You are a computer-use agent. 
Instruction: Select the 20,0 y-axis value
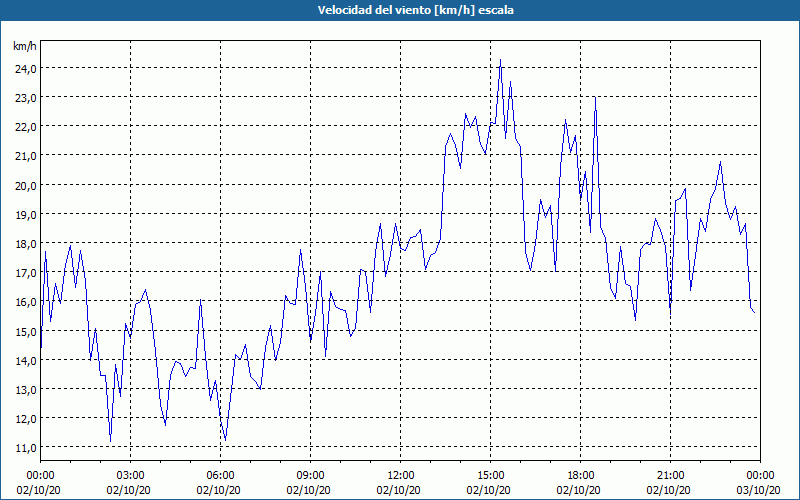(25, 186)
